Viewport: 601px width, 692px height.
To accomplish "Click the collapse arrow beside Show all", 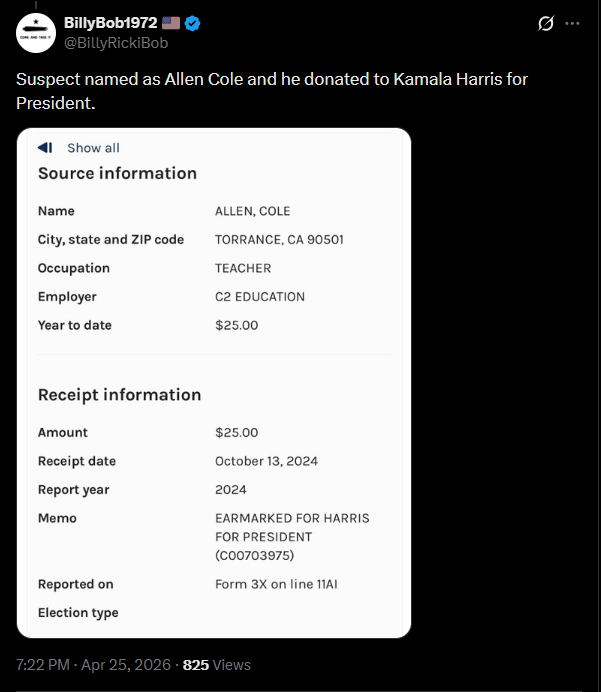I will [x=45, y=147].
